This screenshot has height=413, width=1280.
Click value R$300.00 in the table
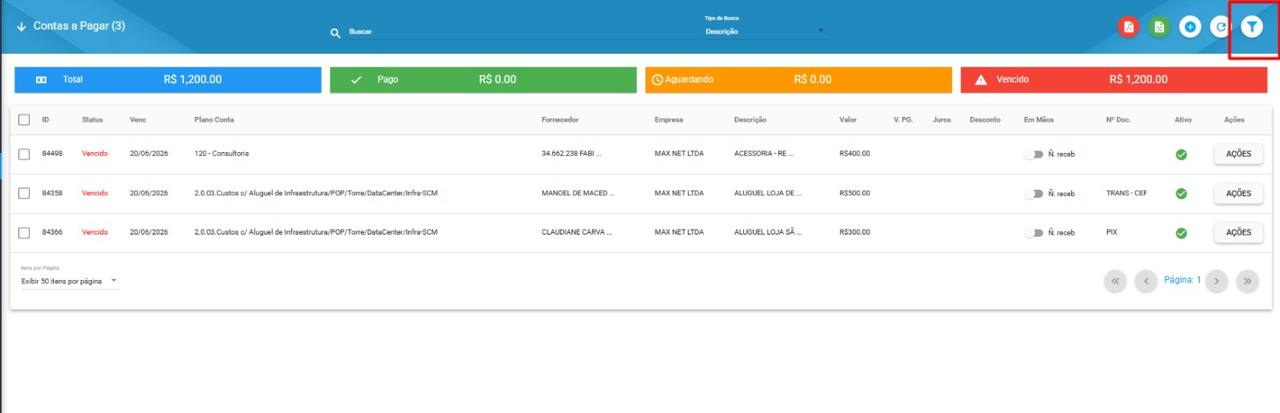point(855,232)
